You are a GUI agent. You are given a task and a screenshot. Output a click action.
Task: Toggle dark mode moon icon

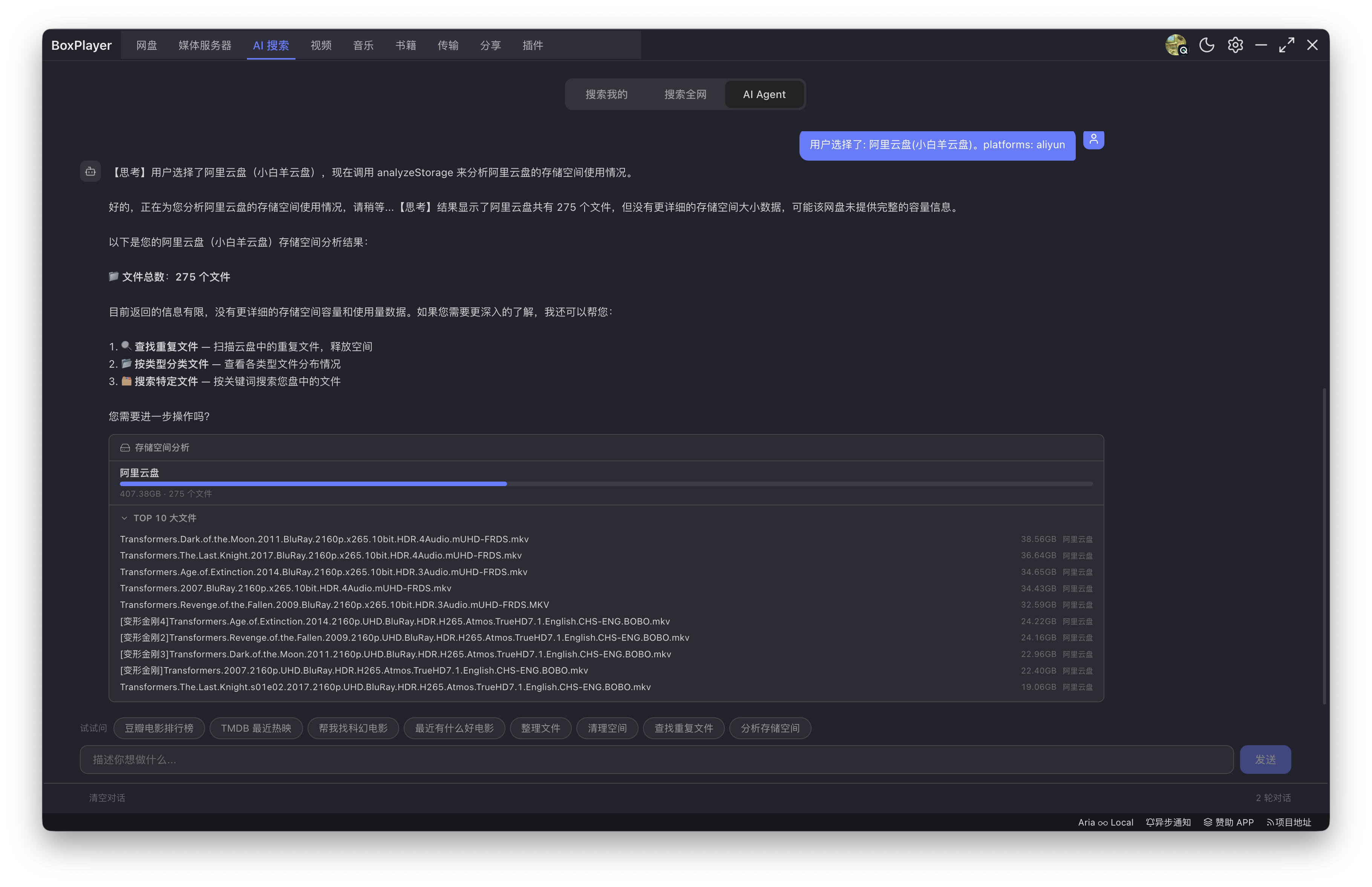click(1206, 45)
